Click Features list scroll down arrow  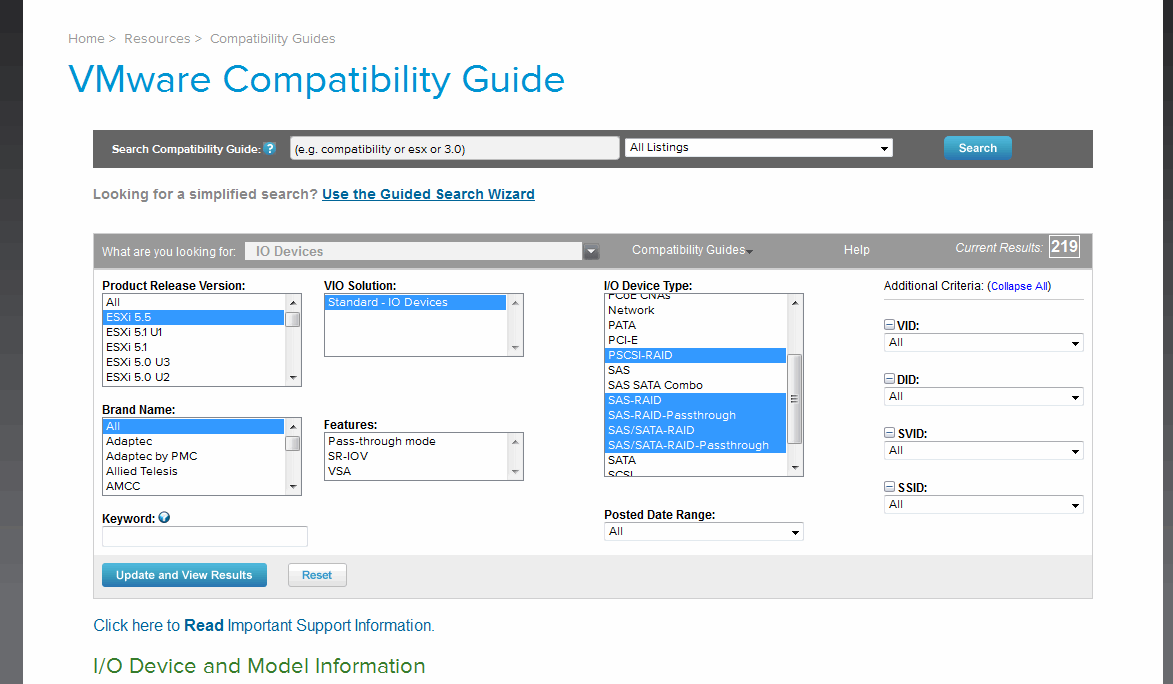click(x=515, y=471)
